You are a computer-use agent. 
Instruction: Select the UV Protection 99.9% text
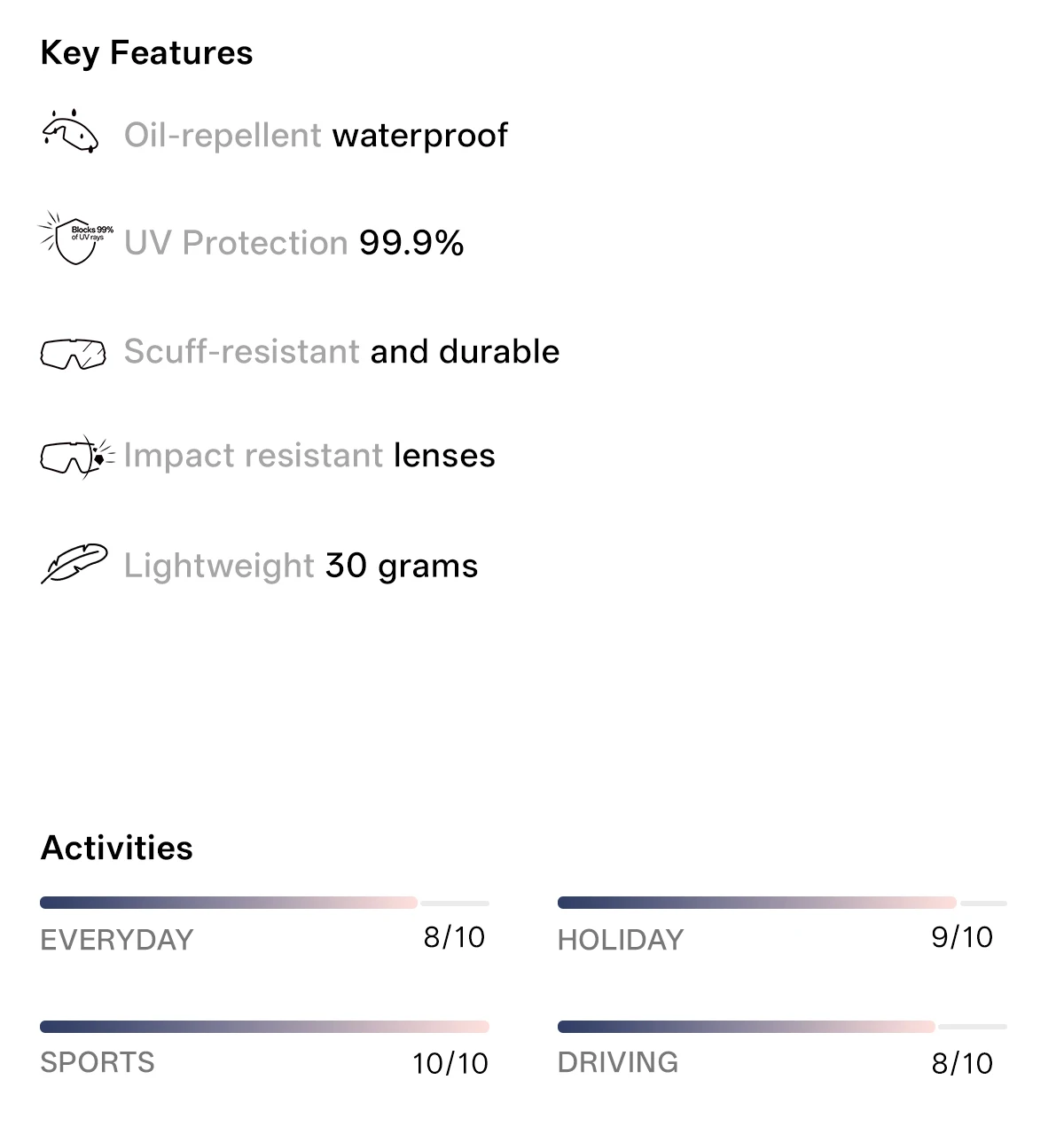pyautogui.click(x=293, y=243)
